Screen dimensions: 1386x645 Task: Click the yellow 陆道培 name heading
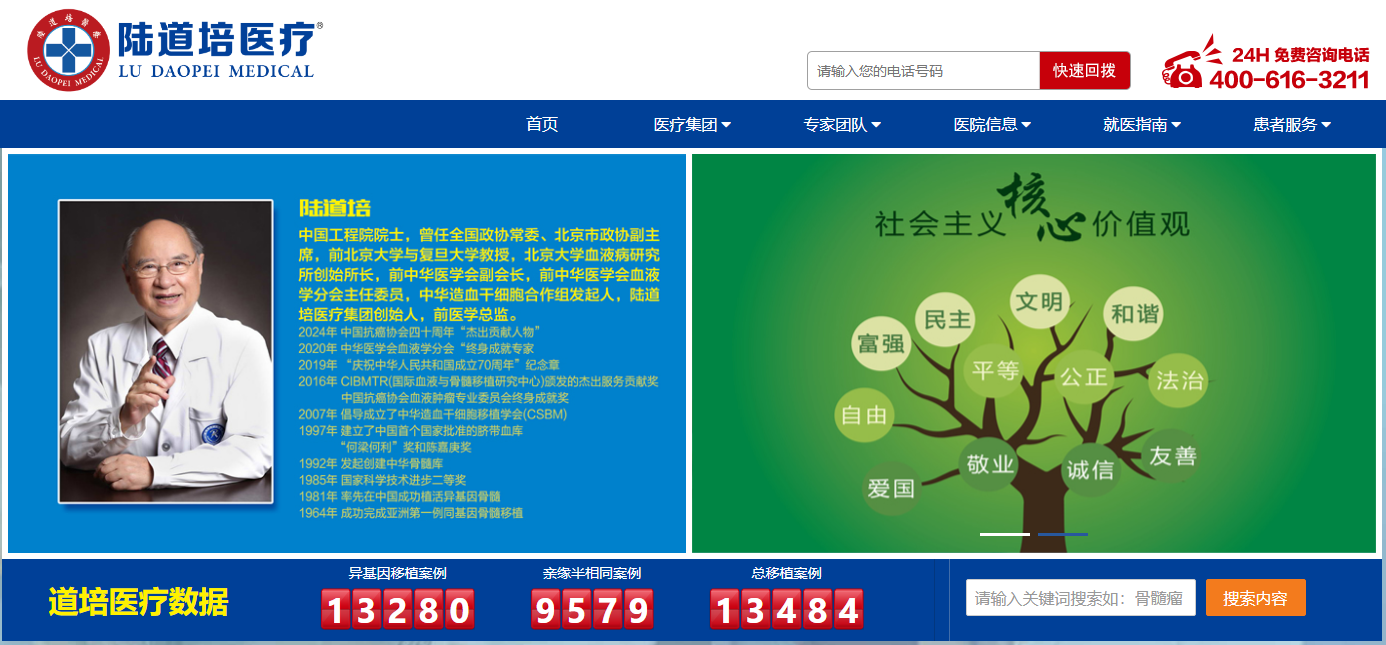pos(335,208)
